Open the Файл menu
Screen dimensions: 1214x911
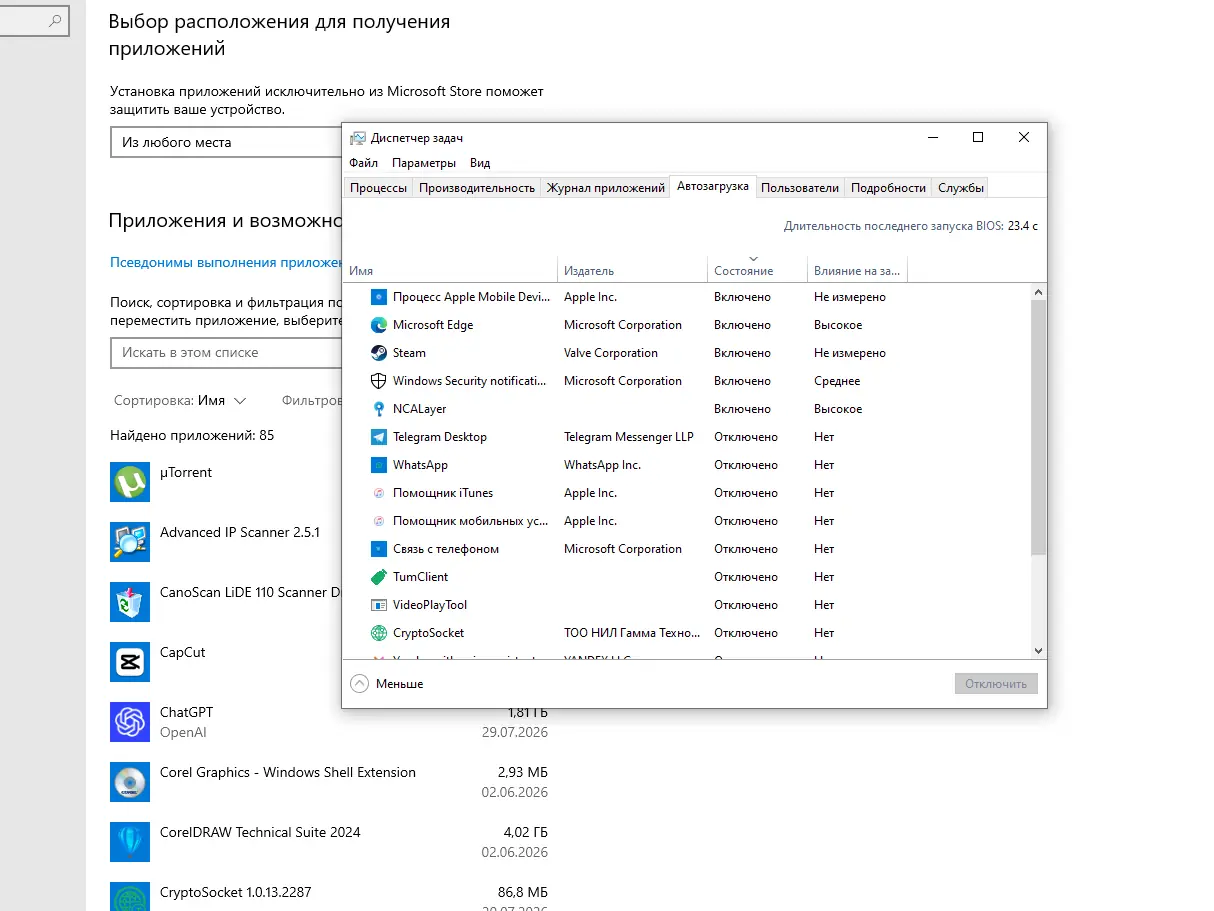pyautogui.click(x=364, y=163)
